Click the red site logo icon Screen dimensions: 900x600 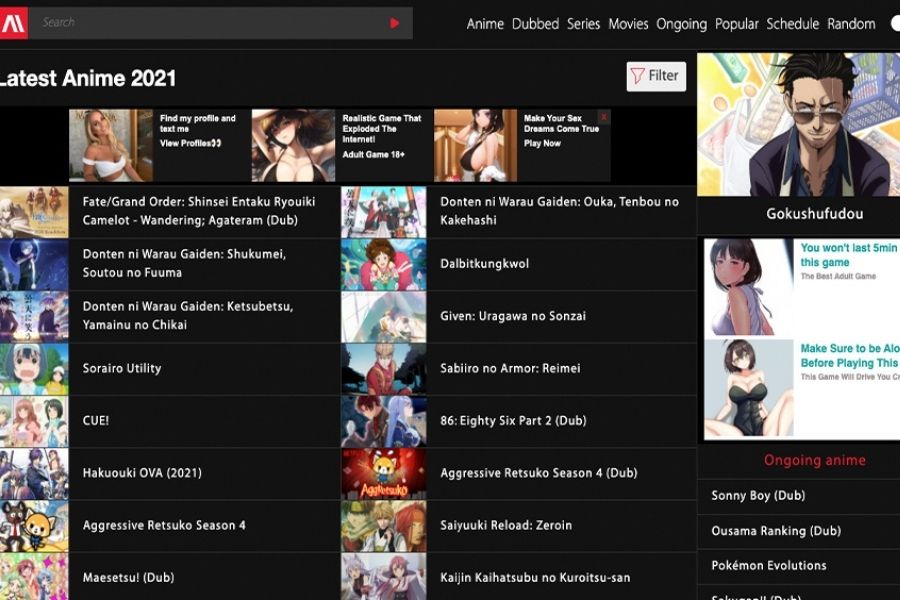pyautogui.click(x=13, y=23)
